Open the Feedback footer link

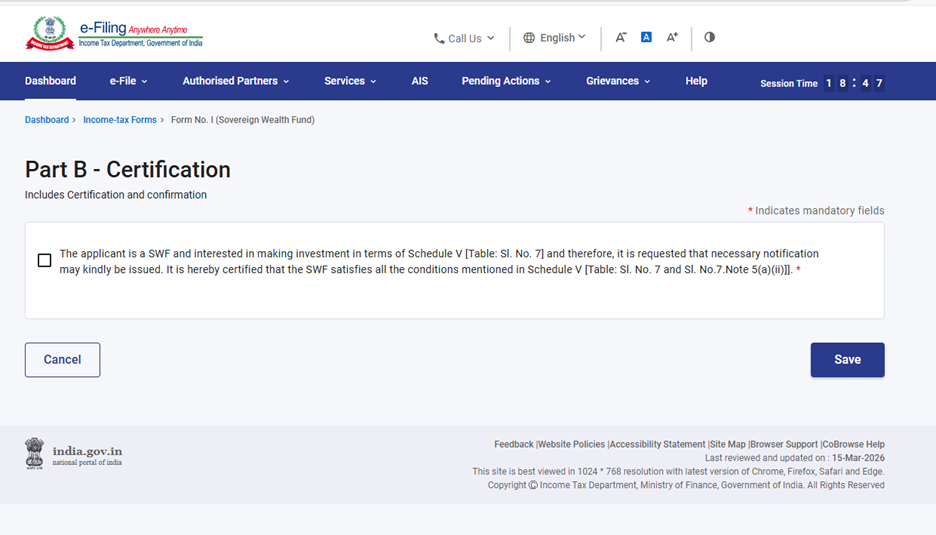513,444
